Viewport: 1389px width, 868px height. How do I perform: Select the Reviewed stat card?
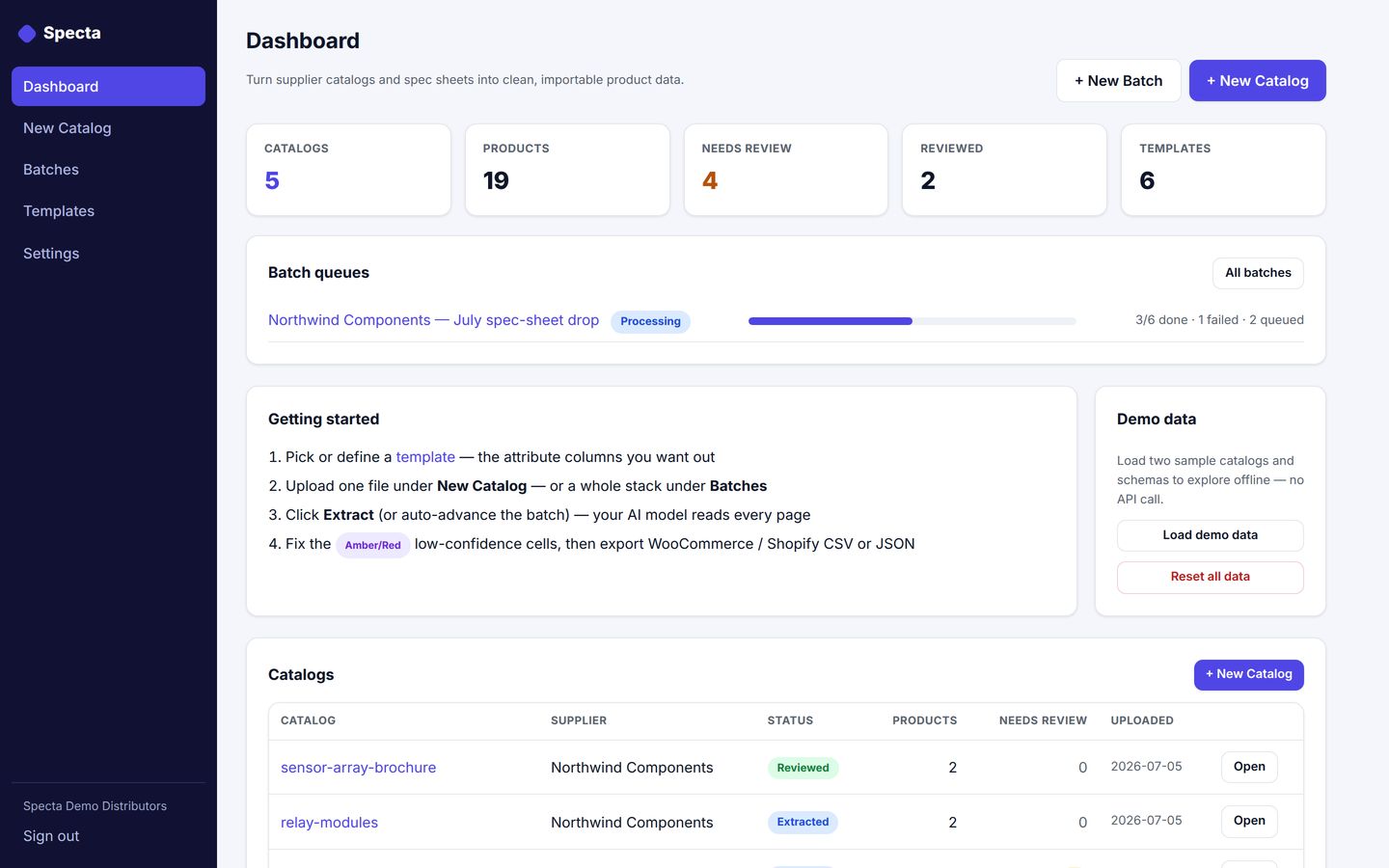(1004, 170)
